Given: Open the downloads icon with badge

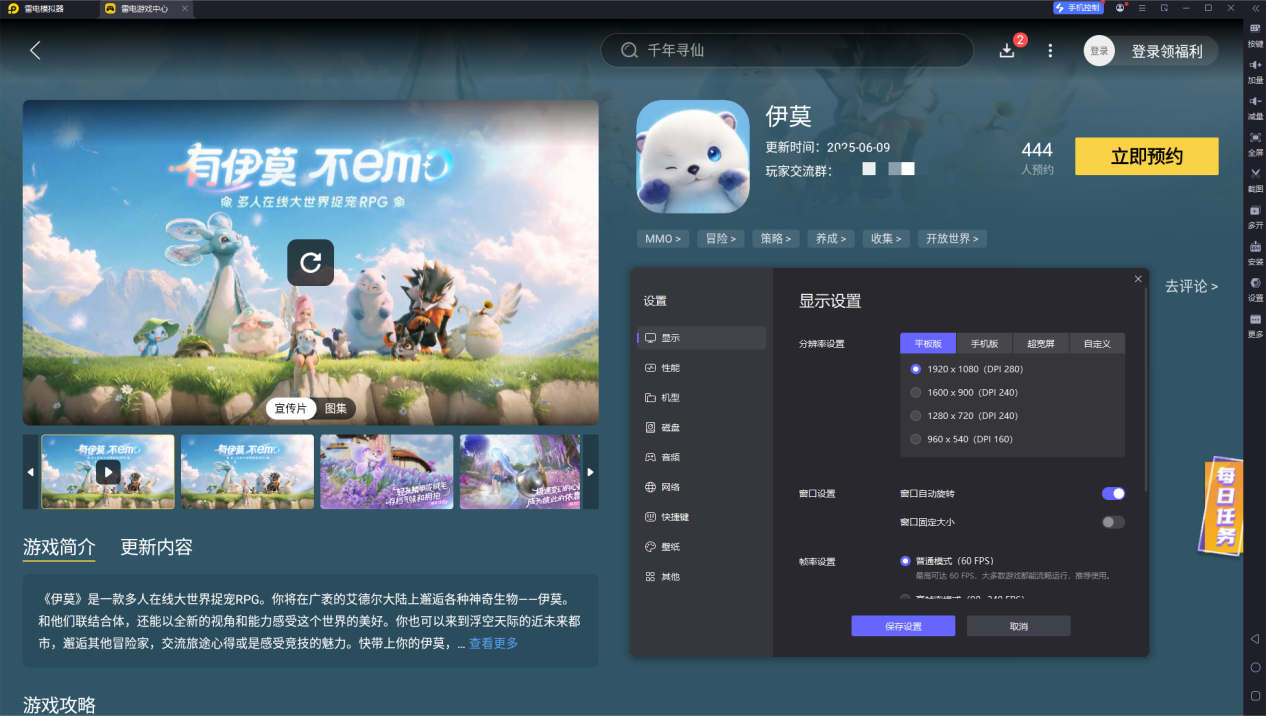Looking at the screenshot, I should [1007, 50].
